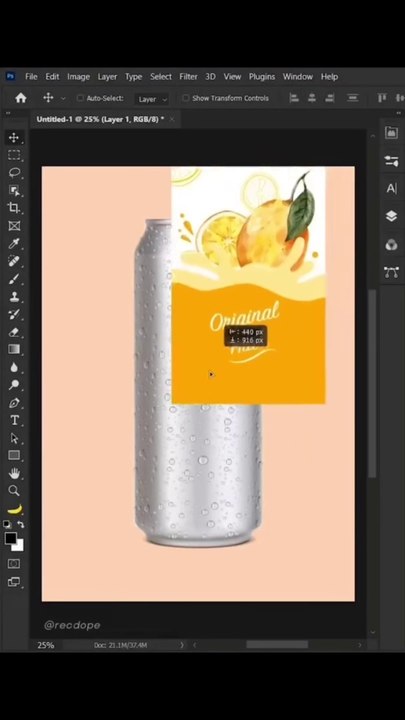Select the Dodge tool
The height and width of the screenshot is (720, 405).
[14, 385]
